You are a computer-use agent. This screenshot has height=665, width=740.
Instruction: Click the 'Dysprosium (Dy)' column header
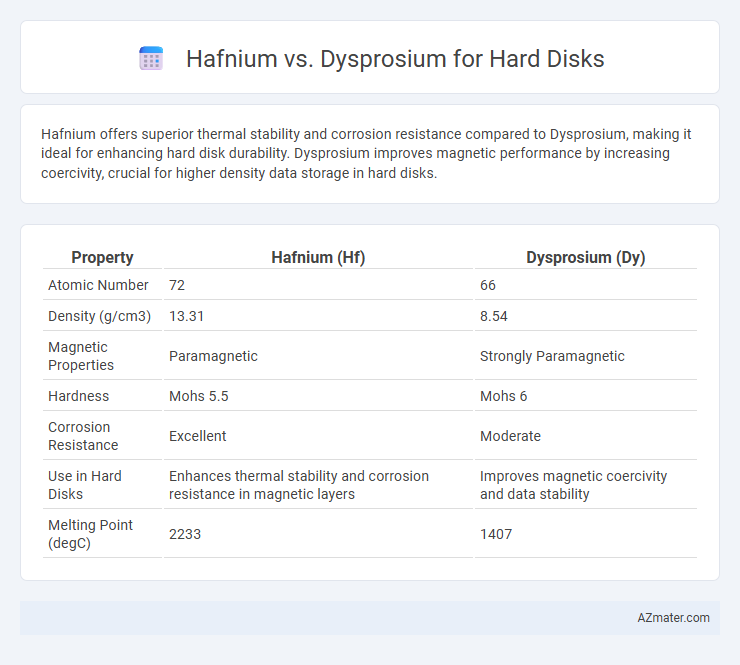point(586,257)
